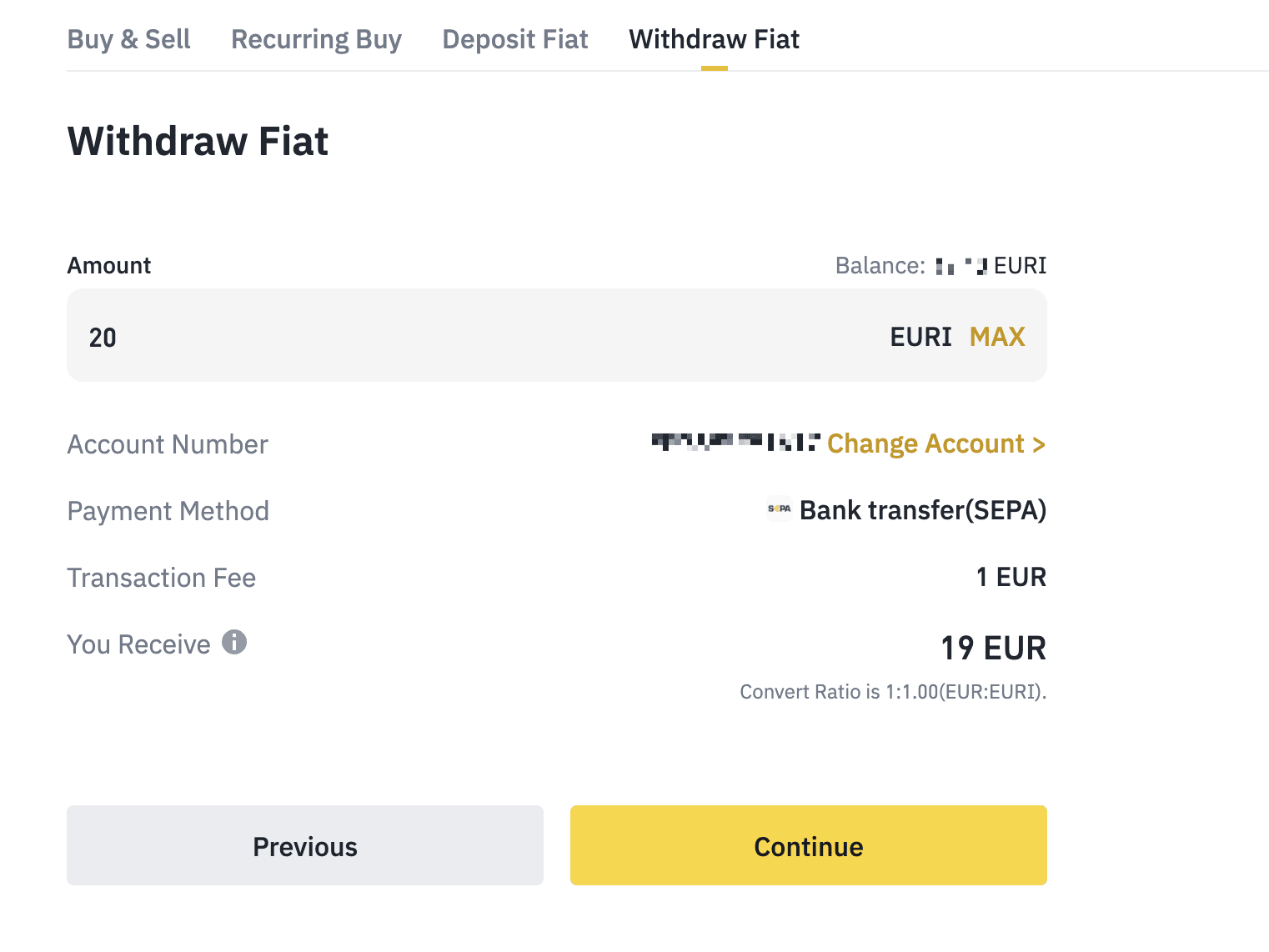Click the 19 EUR receive amount
This screenshot has width=1269, height=952.
(x=993, y=648)
